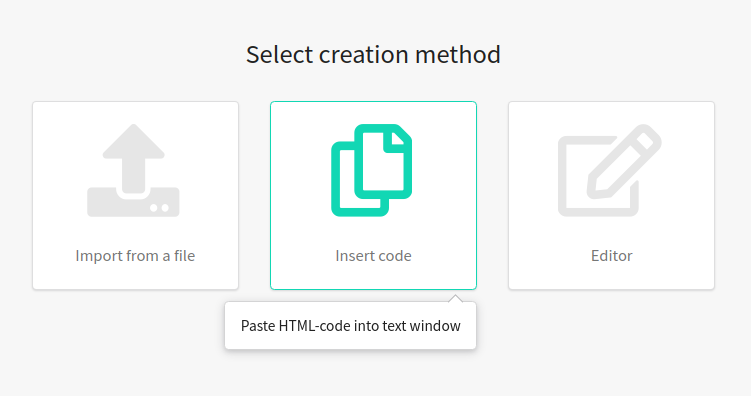Select the green copy documents icon

click(x=372, y=170)
